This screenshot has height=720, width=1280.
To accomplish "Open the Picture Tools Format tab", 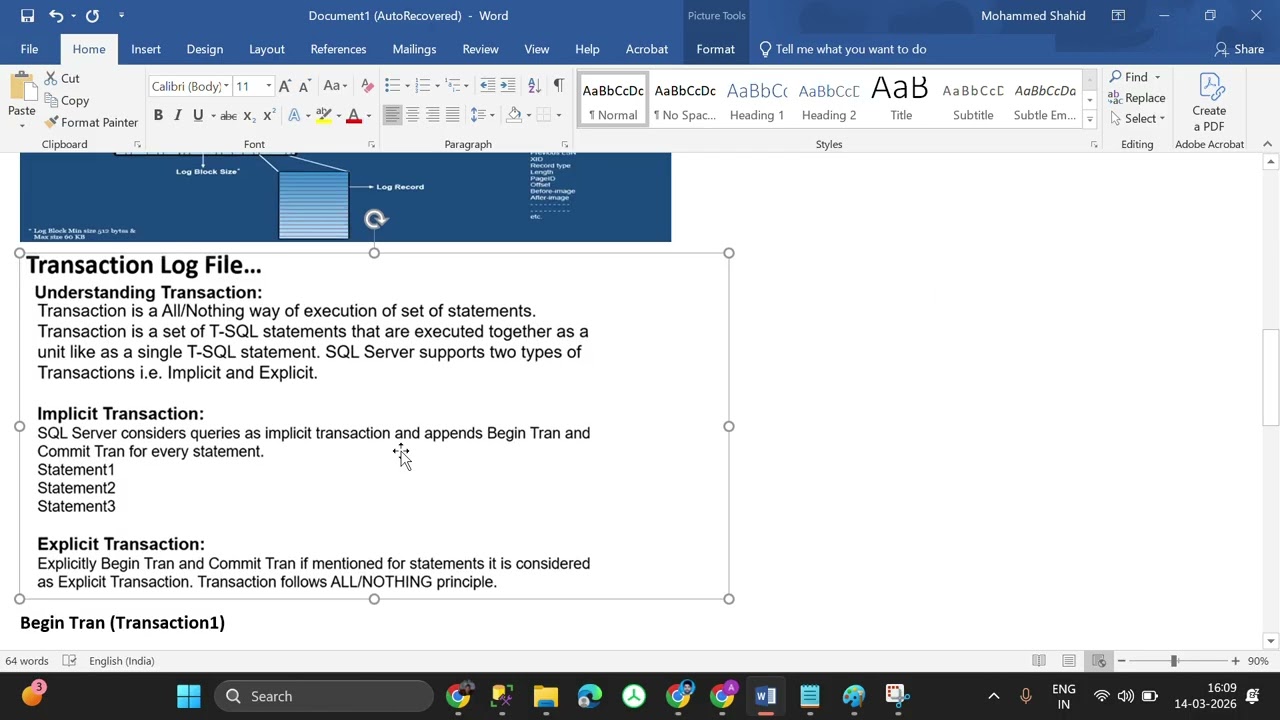I will (x=715, y=49).
